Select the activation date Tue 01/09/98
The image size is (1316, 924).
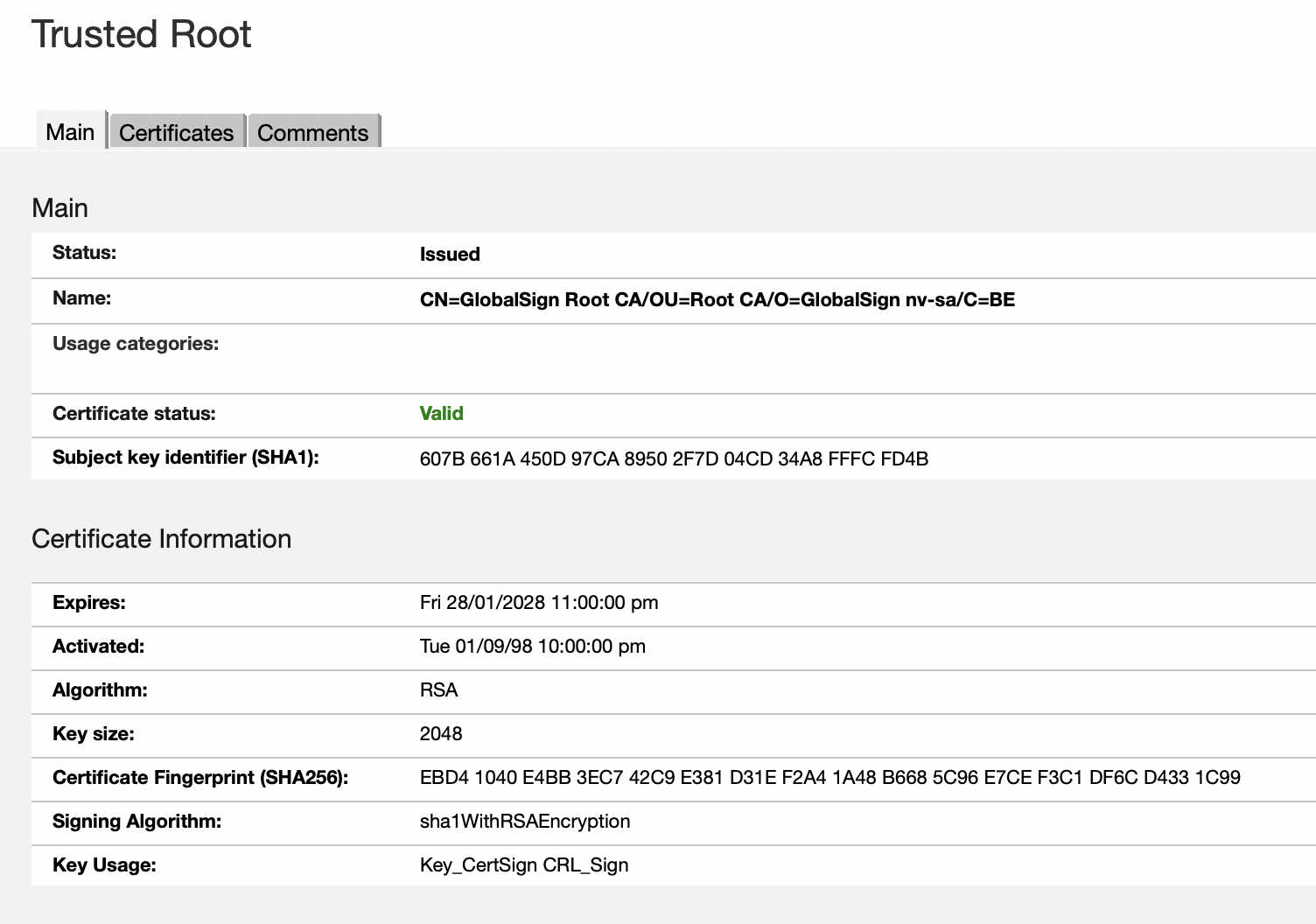tap(533, 647)
